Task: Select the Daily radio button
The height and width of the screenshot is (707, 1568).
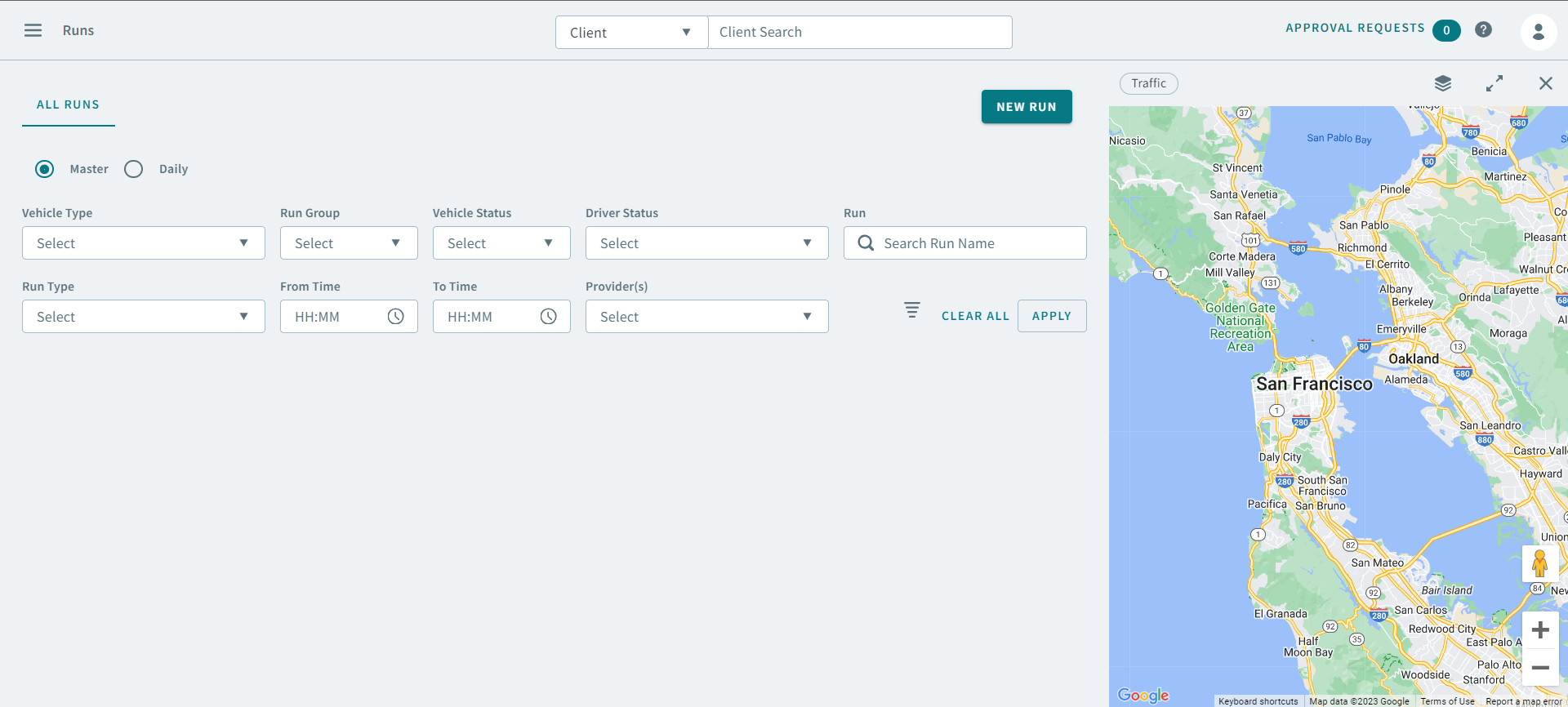Action: coord(134,169)
